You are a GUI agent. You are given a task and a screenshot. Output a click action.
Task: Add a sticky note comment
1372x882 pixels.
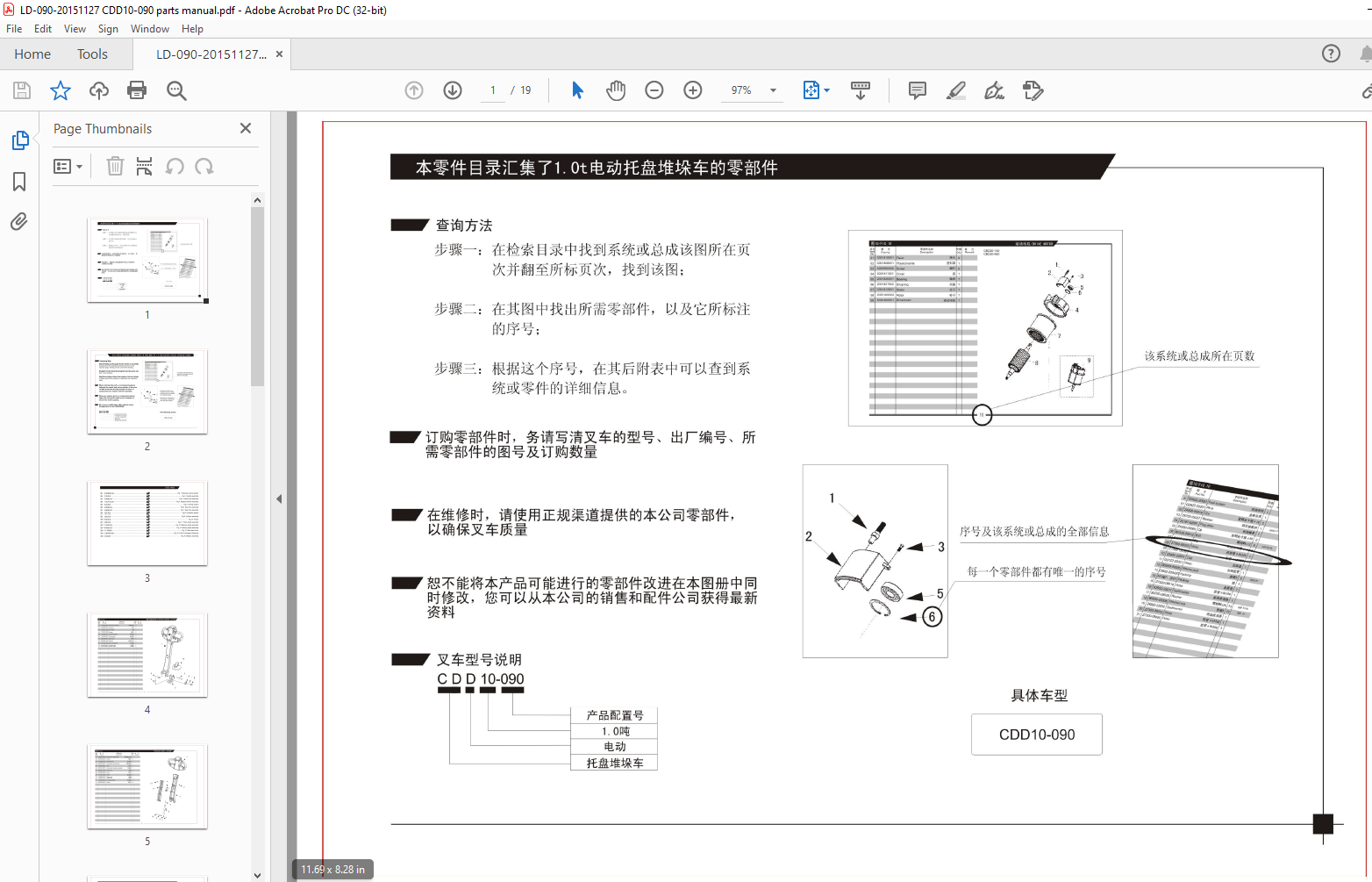(918, 90)
